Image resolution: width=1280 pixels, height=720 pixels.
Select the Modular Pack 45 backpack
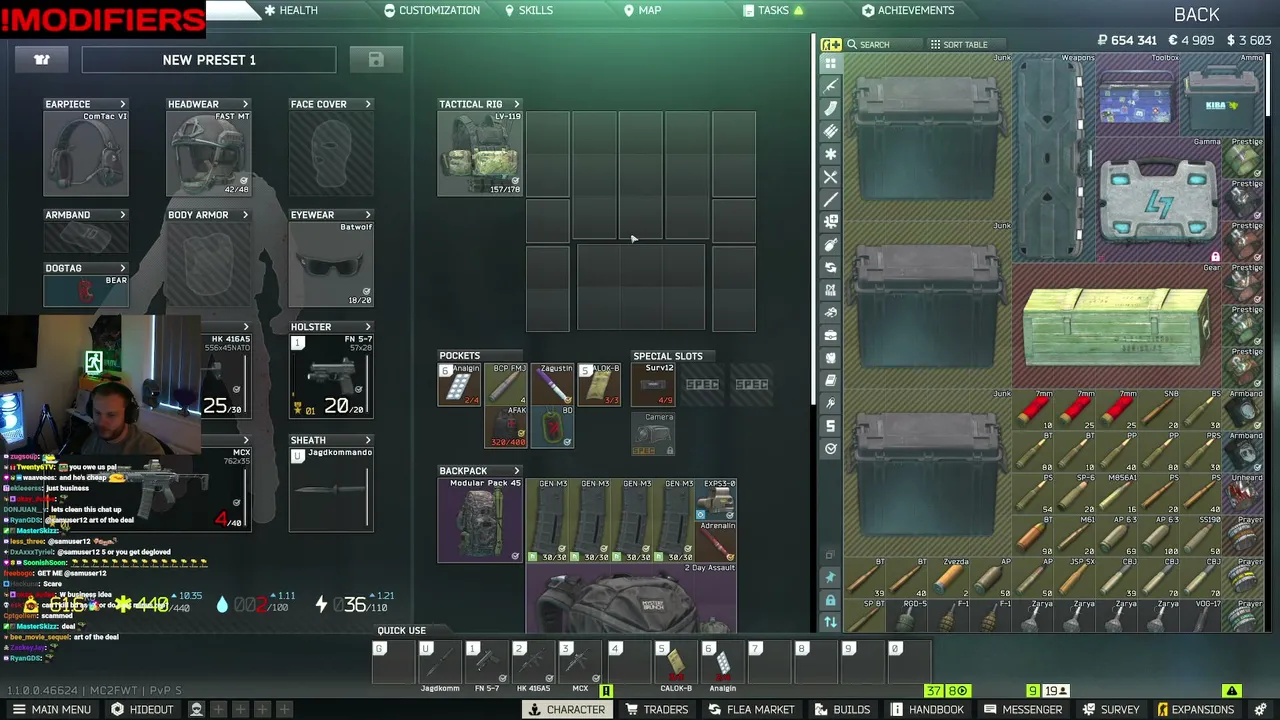pyautogui.click(x=480, y=520)
